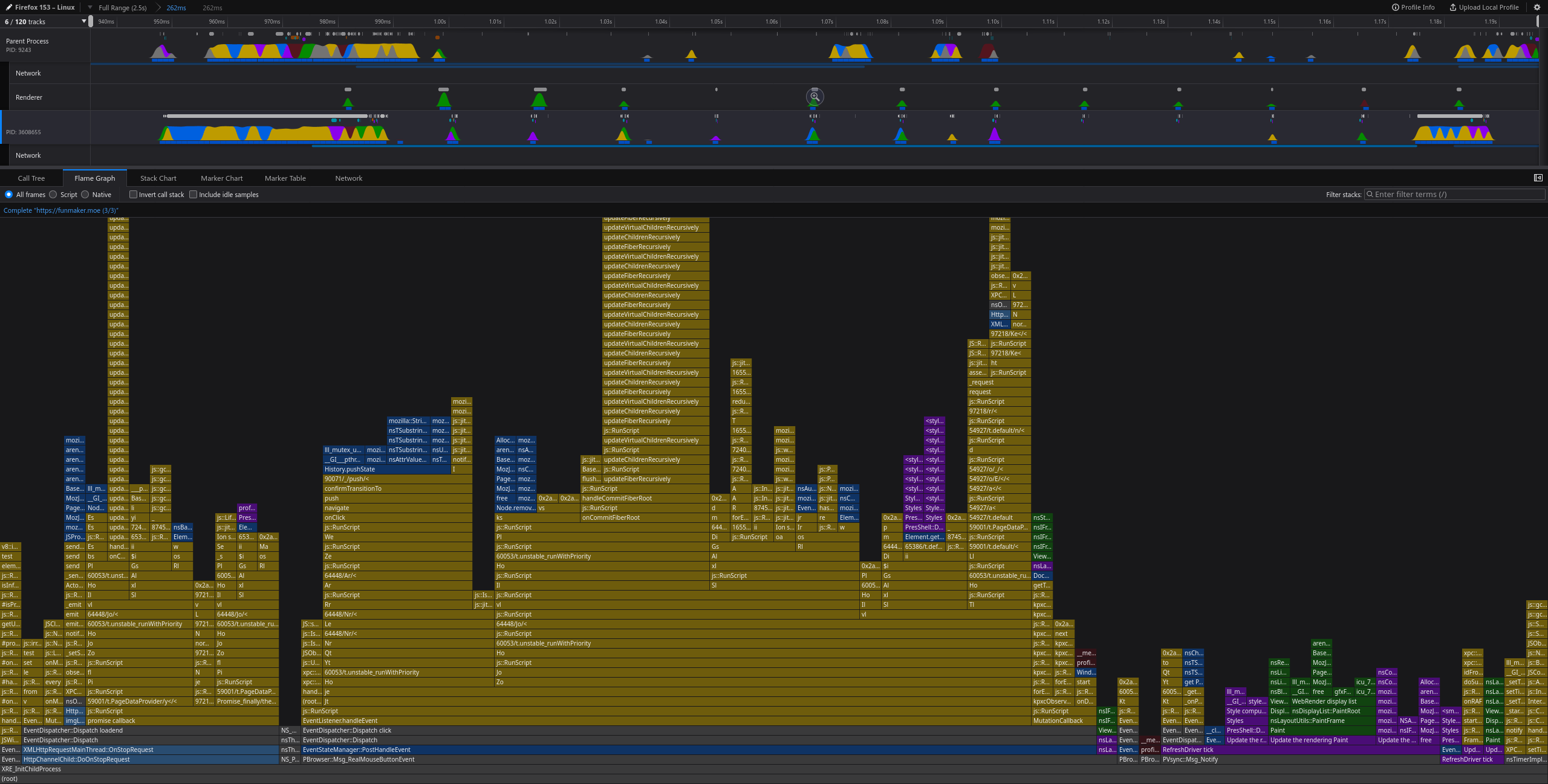The height and width of the screenshot is (784, 1548).
Task: Click the upload arrow icon
Action: [1452, 7]
